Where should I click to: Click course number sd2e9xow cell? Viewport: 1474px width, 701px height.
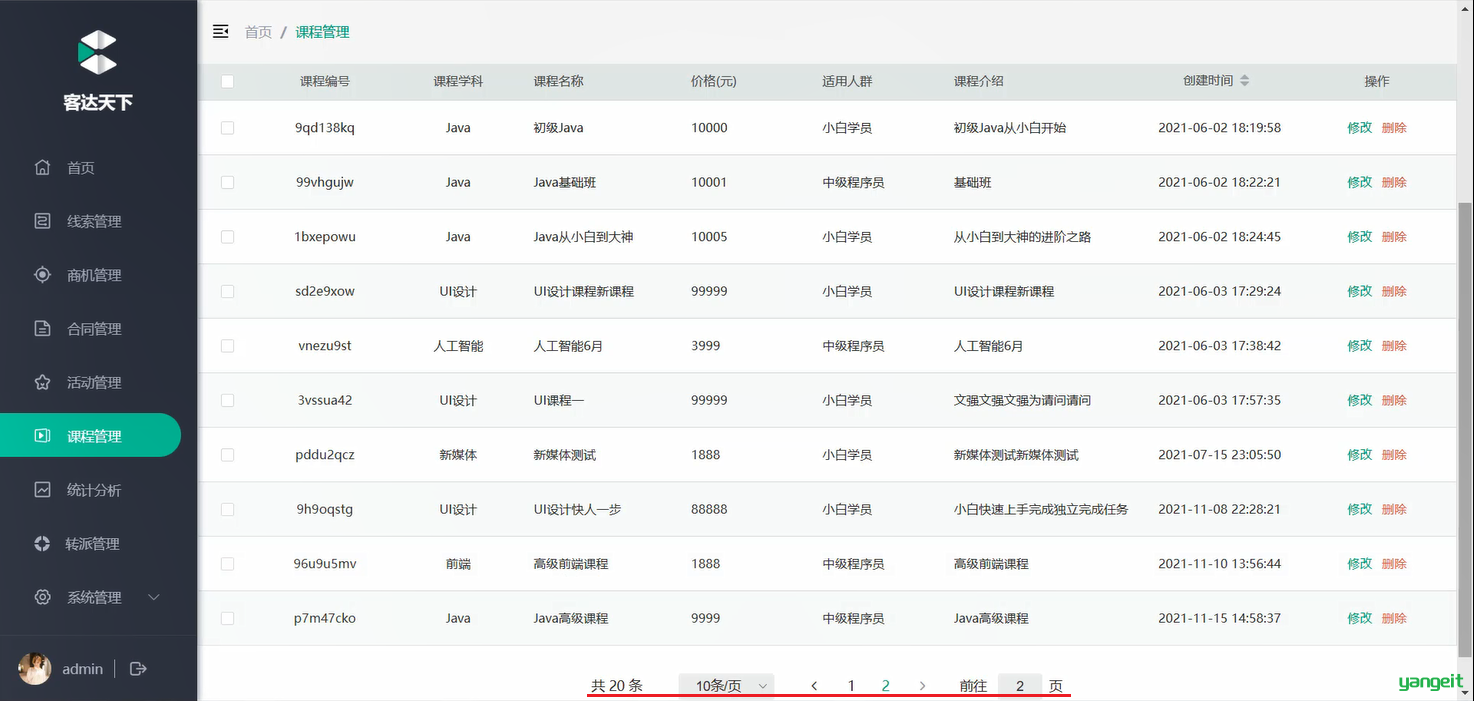(325, 291)
